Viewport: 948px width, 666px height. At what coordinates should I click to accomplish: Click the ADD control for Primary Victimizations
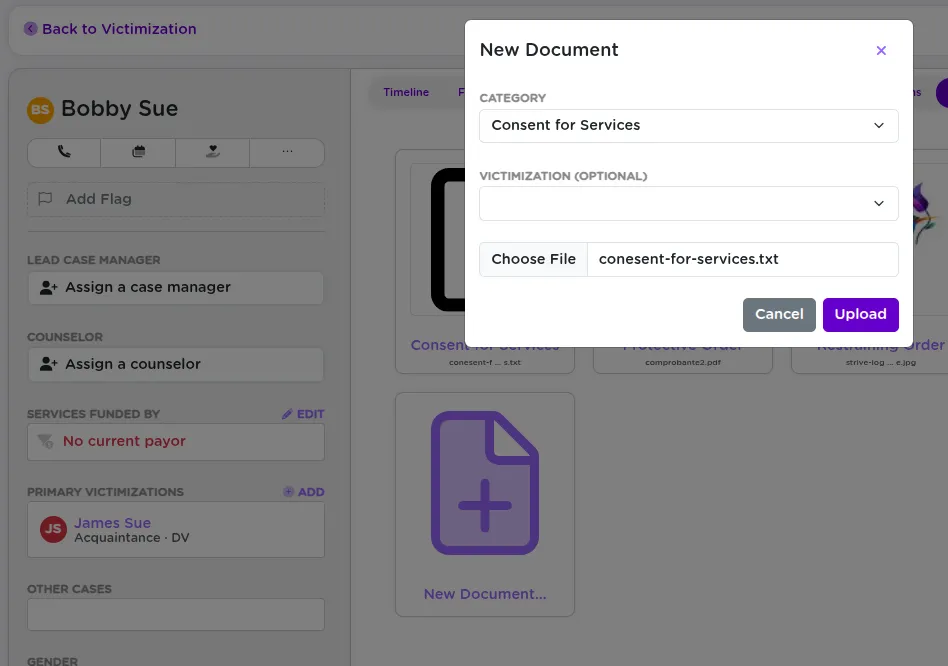[304, 491]
